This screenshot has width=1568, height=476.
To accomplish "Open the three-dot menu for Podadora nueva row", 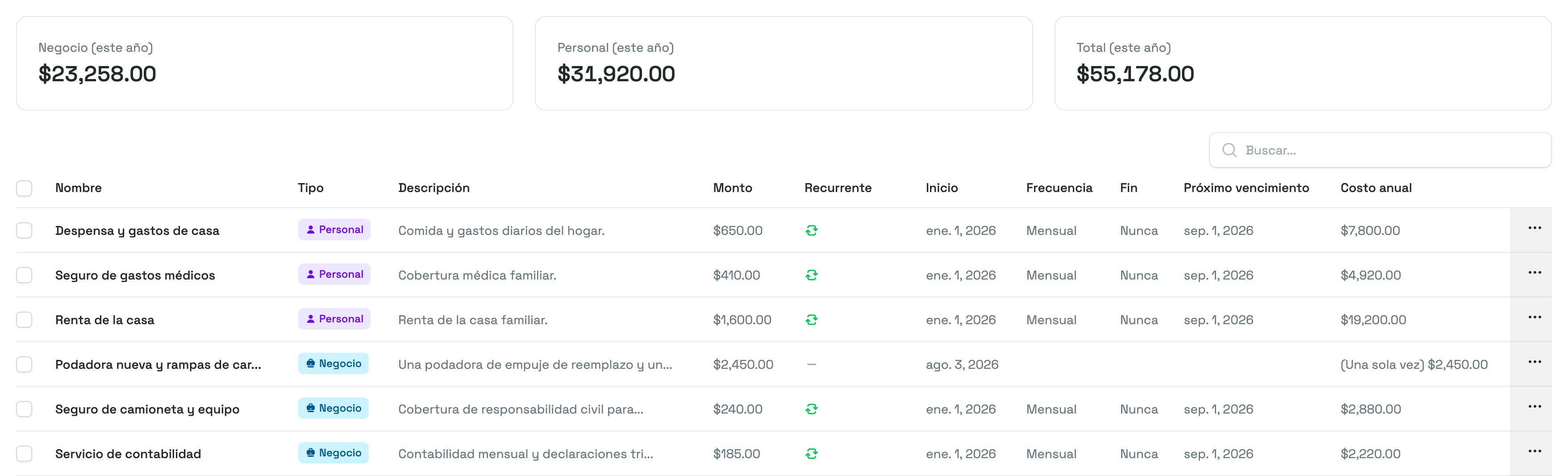I will (x=1534, y=363).
